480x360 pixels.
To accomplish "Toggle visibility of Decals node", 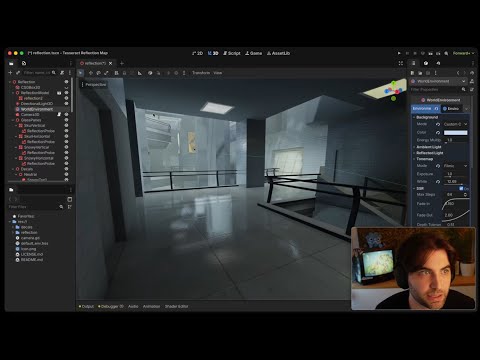I will pos(66,169).
